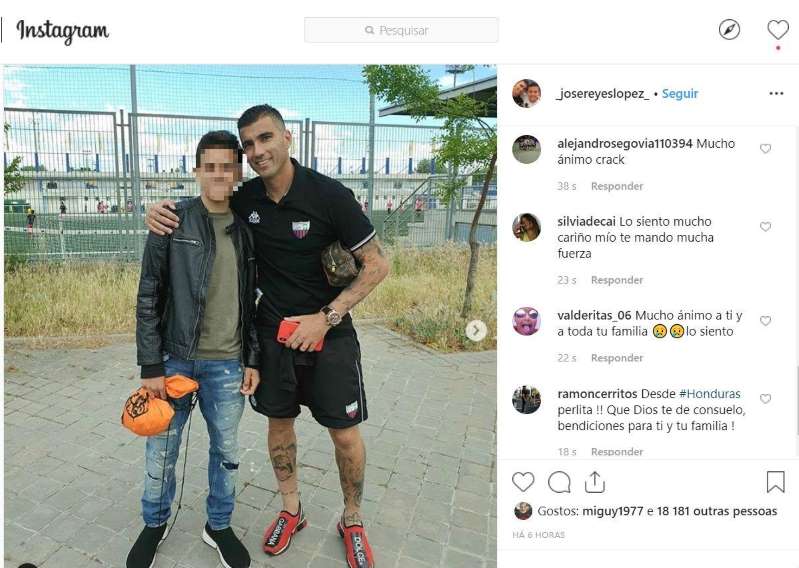Like ramoncerritos's comment

click(x=765, y=399)
